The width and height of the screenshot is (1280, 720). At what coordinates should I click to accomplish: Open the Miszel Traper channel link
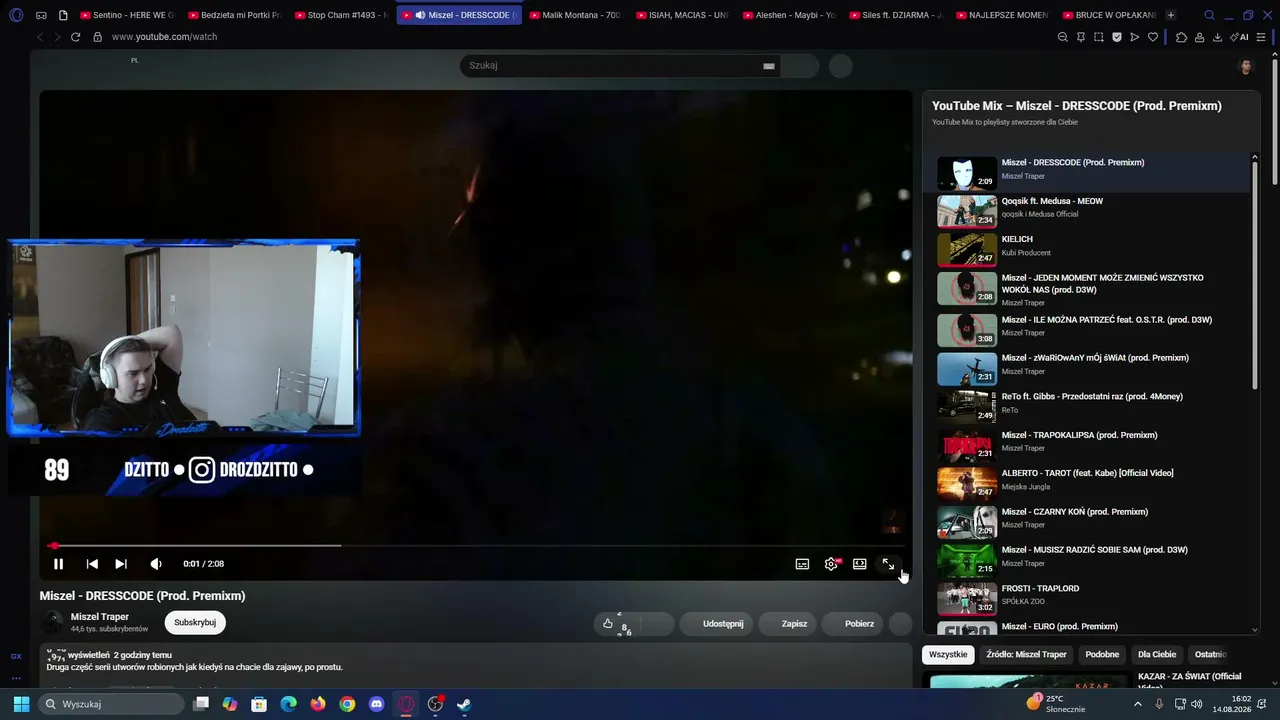pos(100,617)
